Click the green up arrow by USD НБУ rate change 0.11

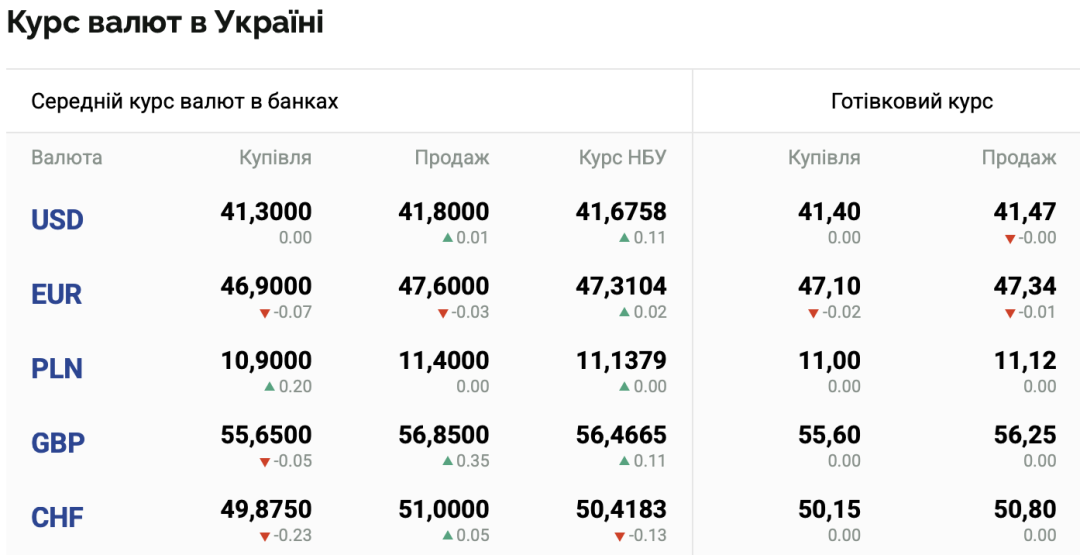click(624, 238)
